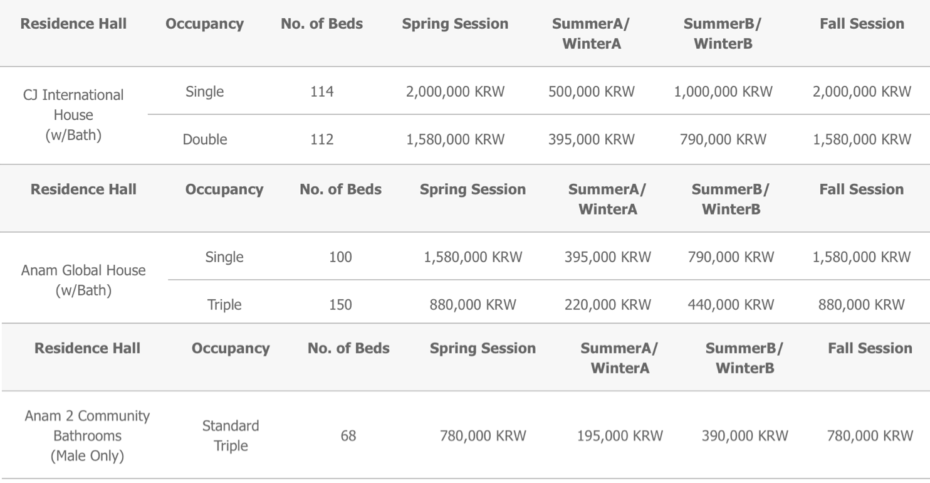Screen dimensions: 930x483
Task: Select the 150 beds value
Action: [x=340, y=304]
